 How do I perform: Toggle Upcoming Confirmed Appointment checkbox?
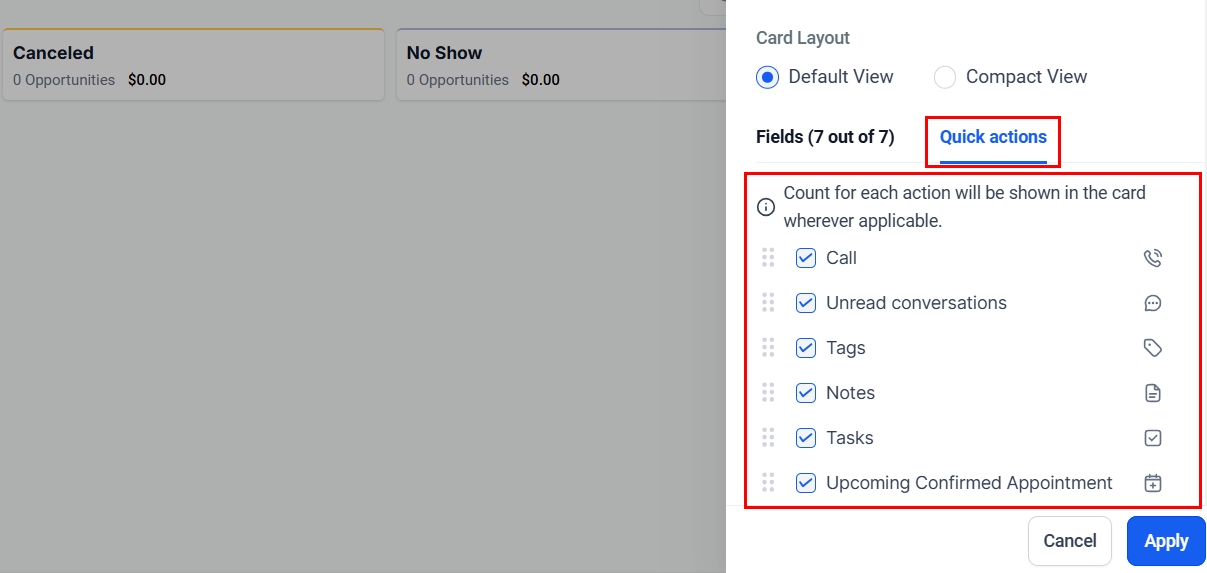point(806,483)
